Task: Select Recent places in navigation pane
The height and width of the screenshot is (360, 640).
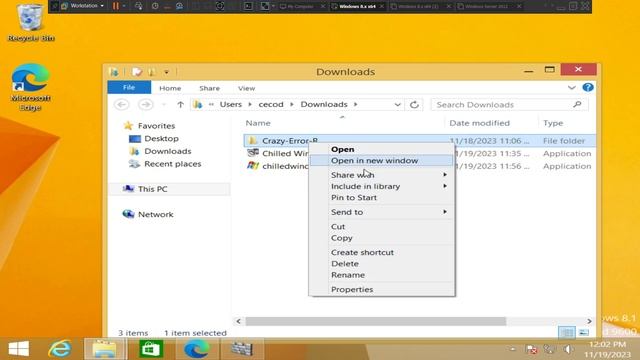Action: pos(173,164)
